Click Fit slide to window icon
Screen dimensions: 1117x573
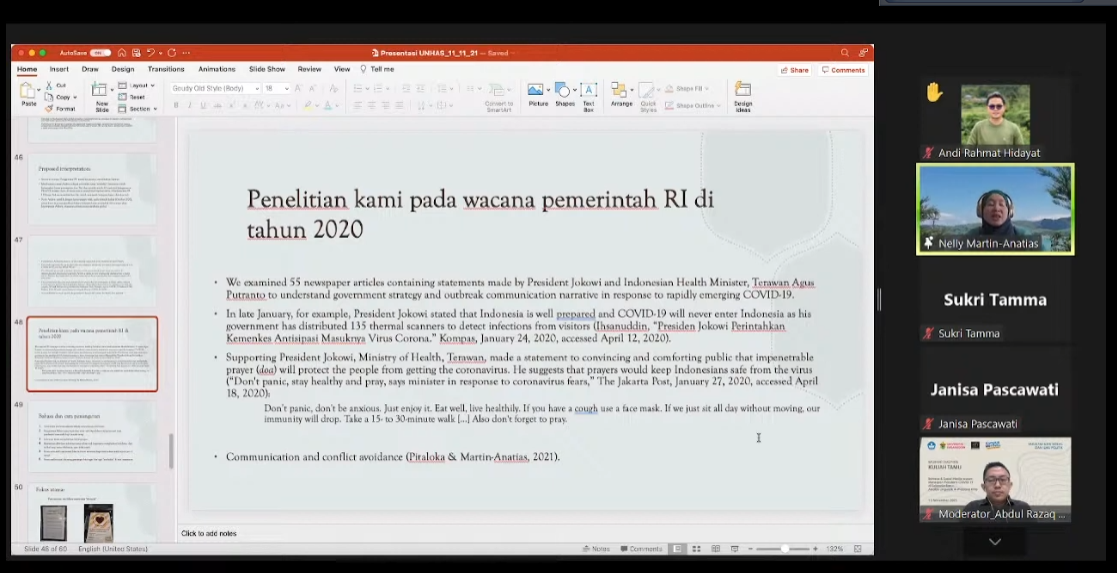coord(858,549)
